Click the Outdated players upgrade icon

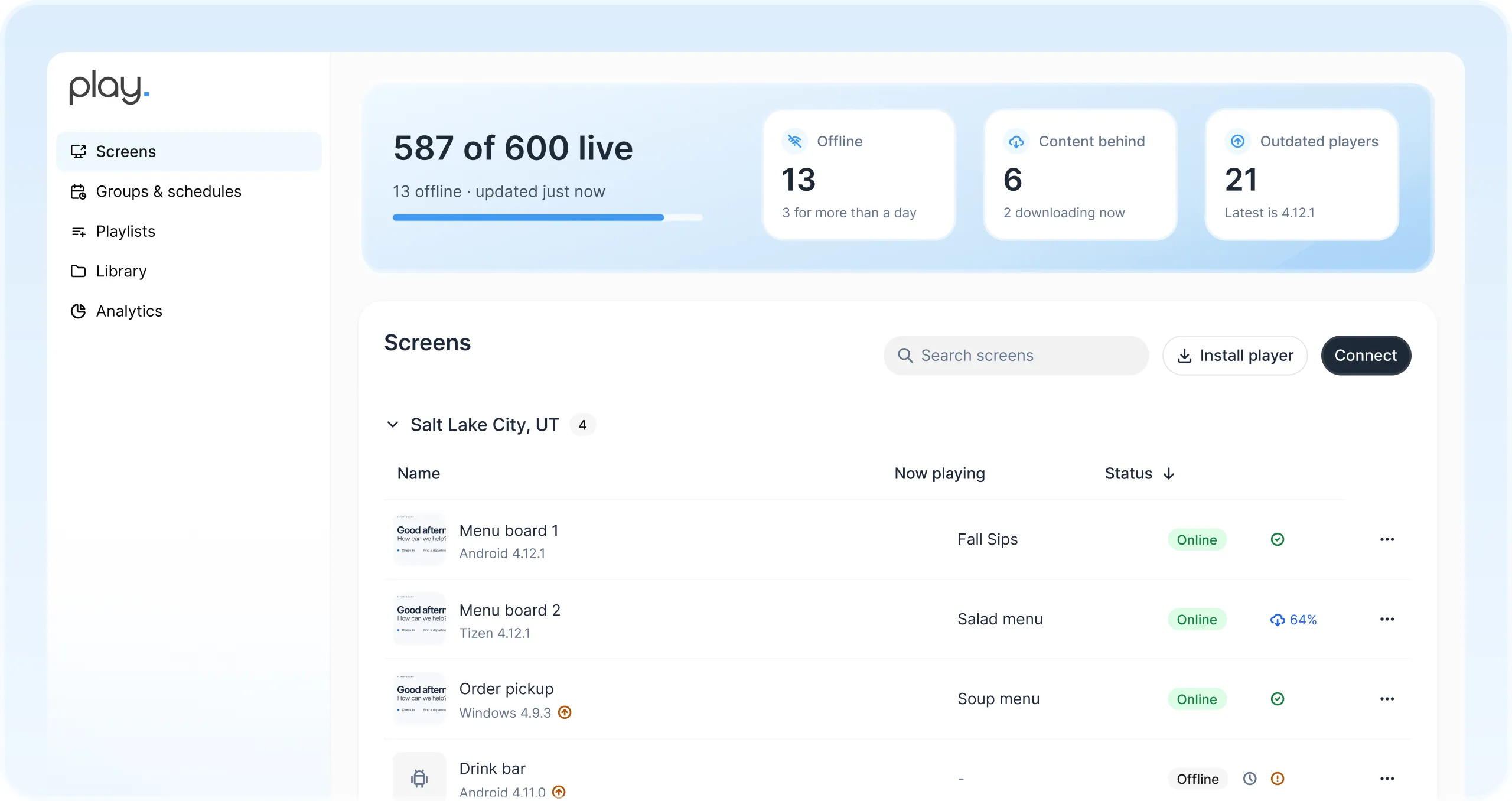tap(1237, 141)
